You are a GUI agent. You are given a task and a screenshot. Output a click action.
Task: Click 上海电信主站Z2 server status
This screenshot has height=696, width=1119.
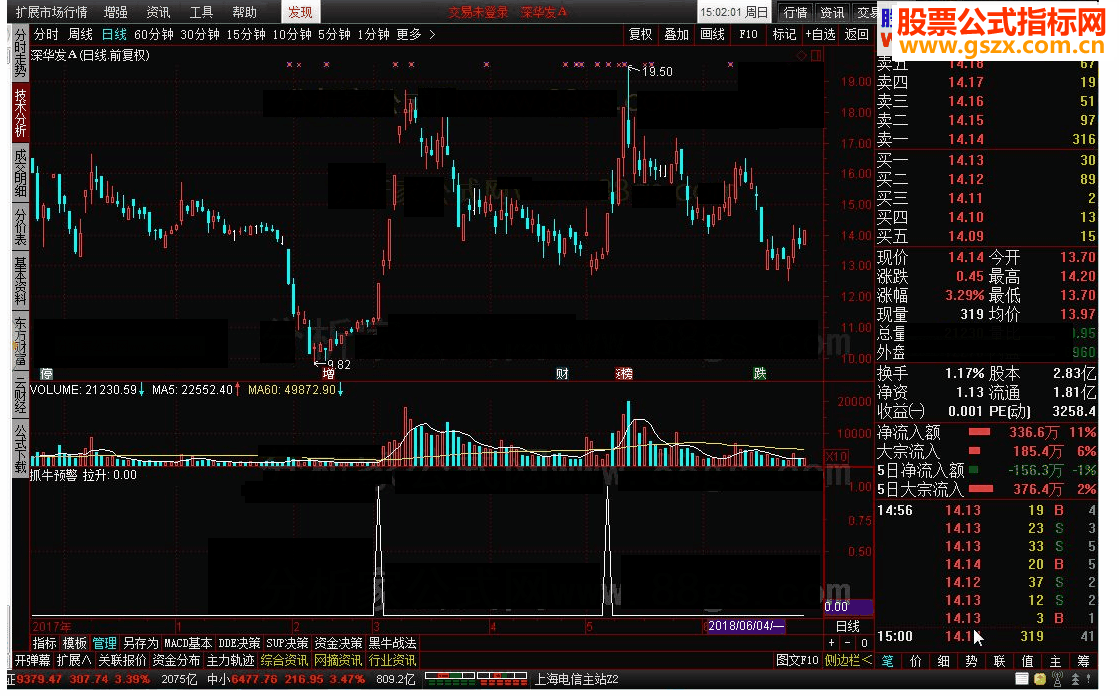pyautogui.click(x=577, y=679)
